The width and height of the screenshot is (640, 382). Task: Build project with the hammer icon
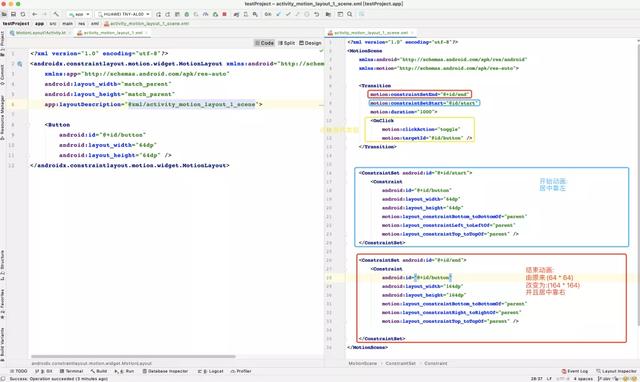56,14
